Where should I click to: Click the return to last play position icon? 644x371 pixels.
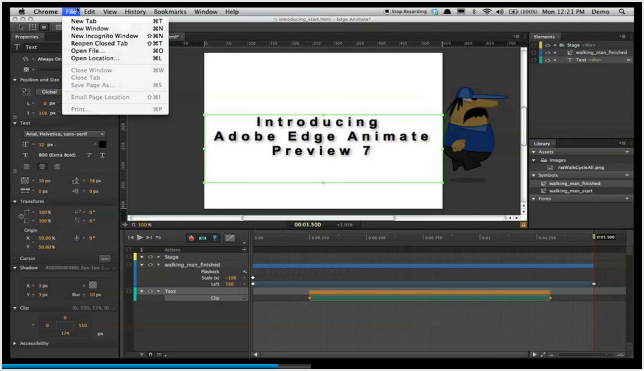pyautogui.click(x=159, y=237)
